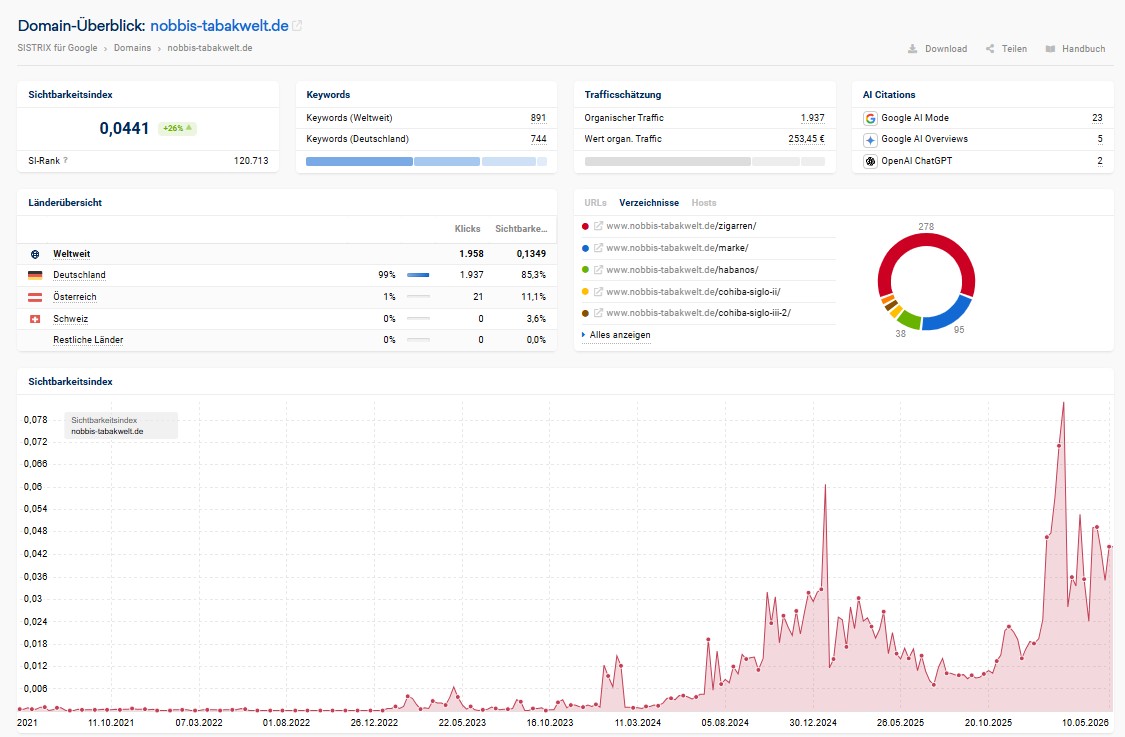Click the red /zigarren/ color dot
The image size is (1125, 737).
tap(585, 226)
